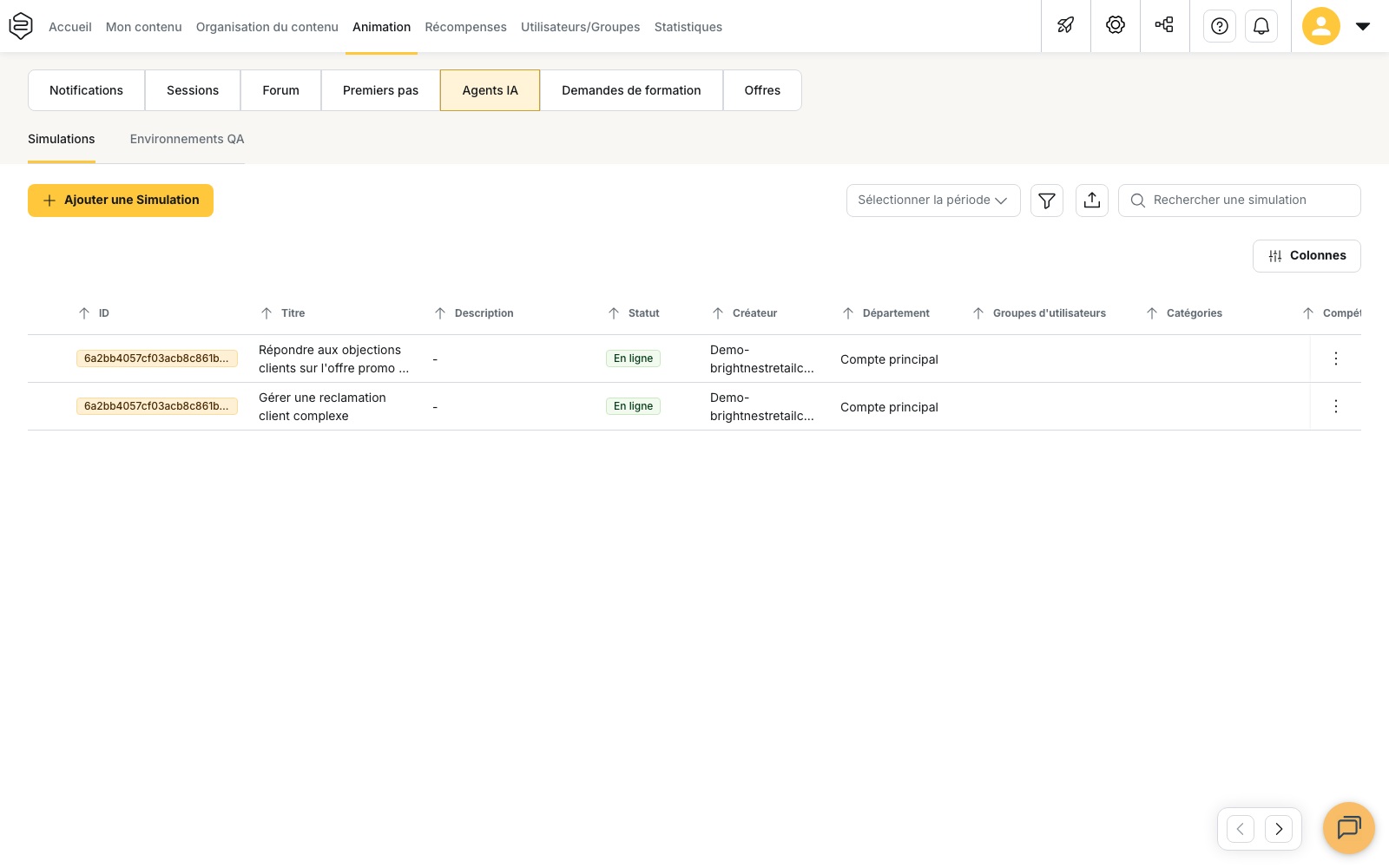Open the settings gear icon
1389x868 pixels.
tap(1116, 26)
